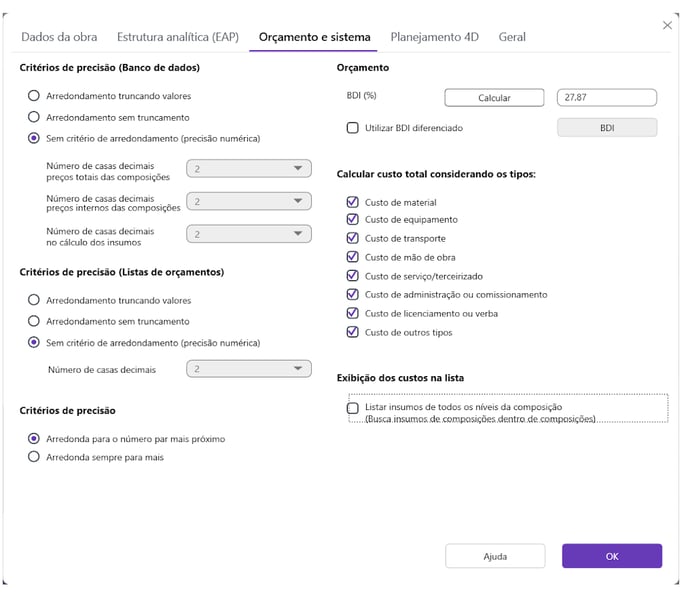The height and width of the screenshot is (594, 688).
Task: Toggle Custo de licenciamento ou verba checkbox
Action: coord(352,313)
